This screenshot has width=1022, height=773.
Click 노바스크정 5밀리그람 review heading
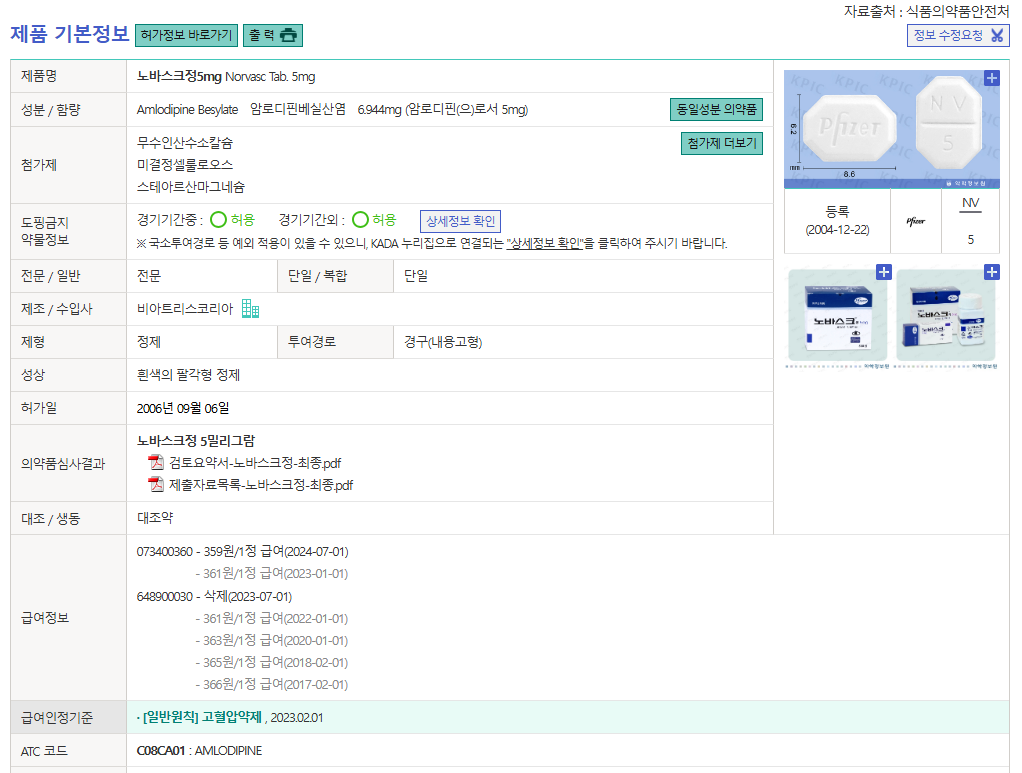point(196,441)
